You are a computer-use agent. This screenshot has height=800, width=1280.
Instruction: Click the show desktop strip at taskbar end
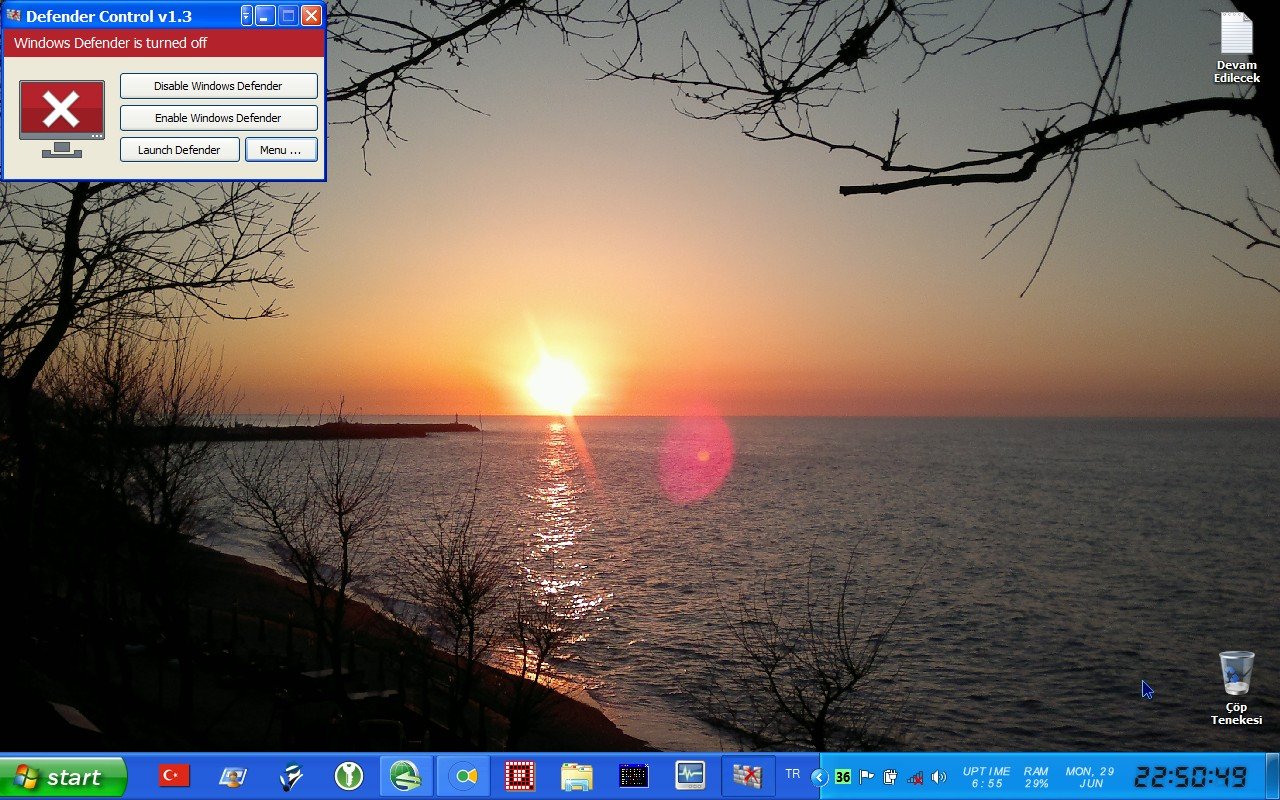1272,777
